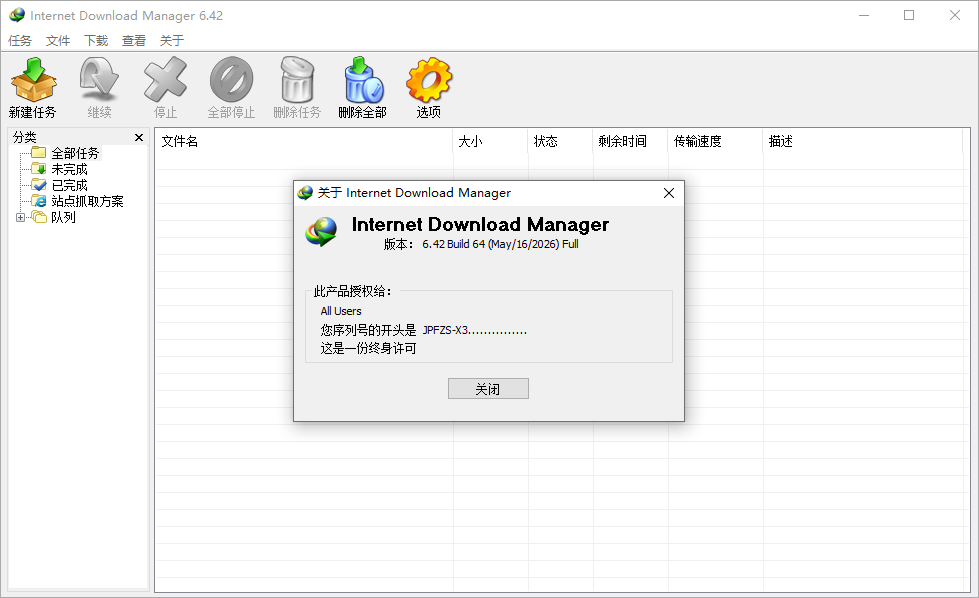Sort by 大小 column header

(491, 141)
